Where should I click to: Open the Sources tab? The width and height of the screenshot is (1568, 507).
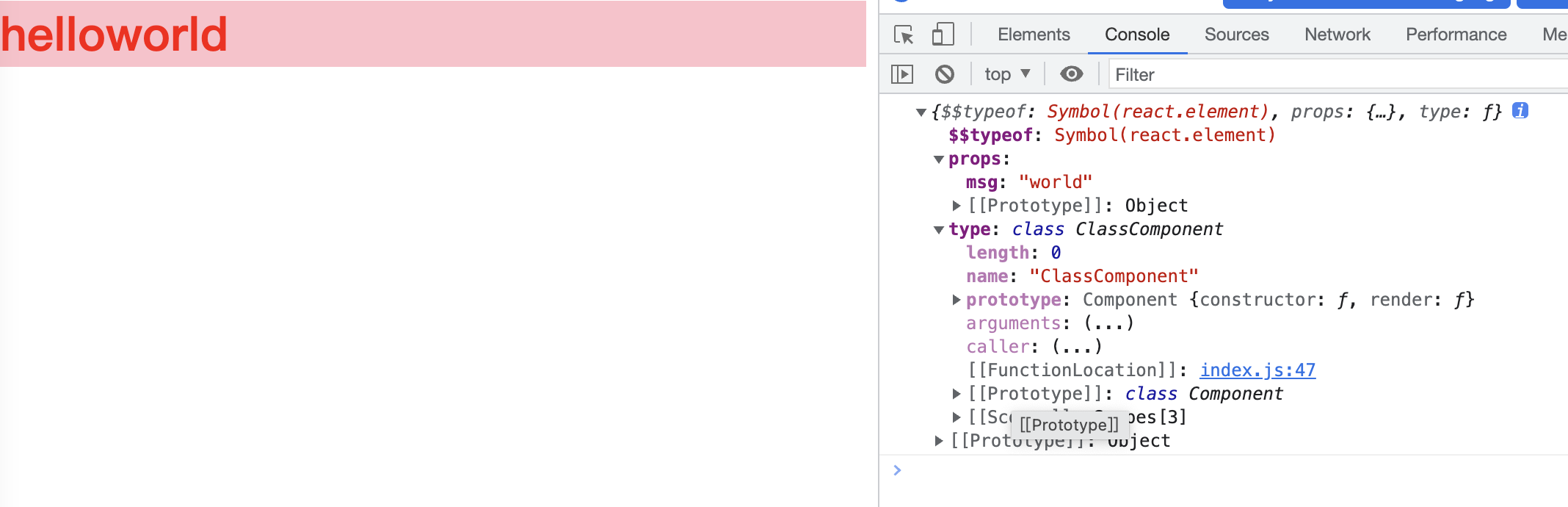click(x=1236, y=35)
